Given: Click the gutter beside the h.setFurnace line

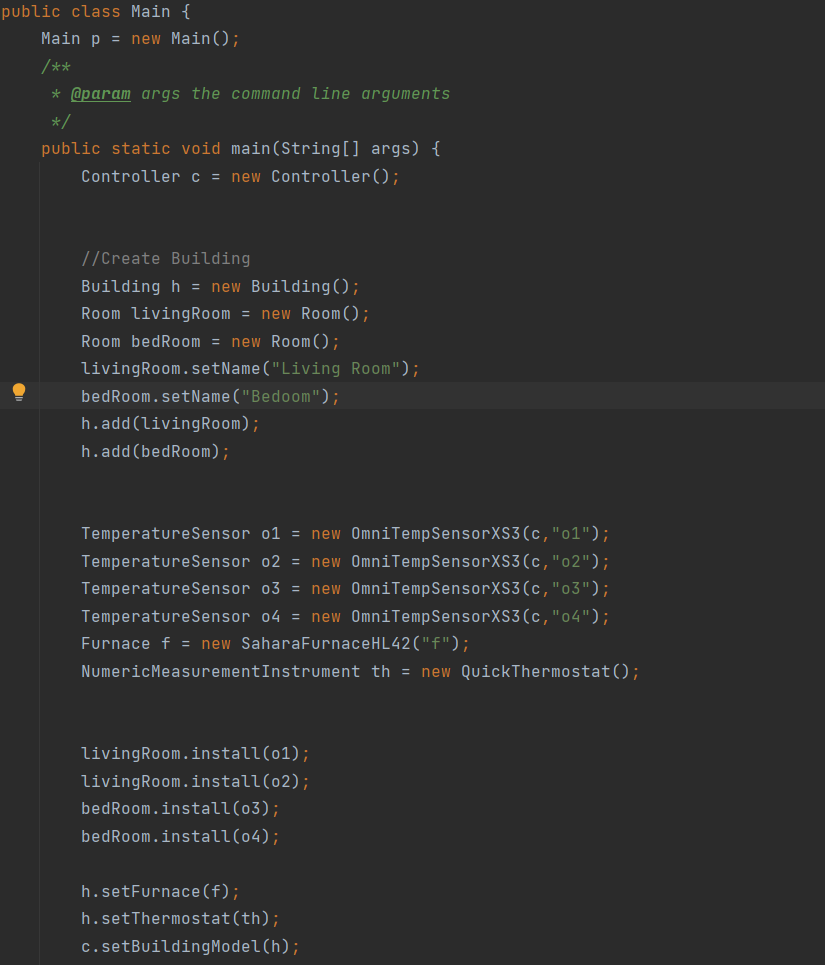Looking at the screenshot, I should [x=18, y=891].
